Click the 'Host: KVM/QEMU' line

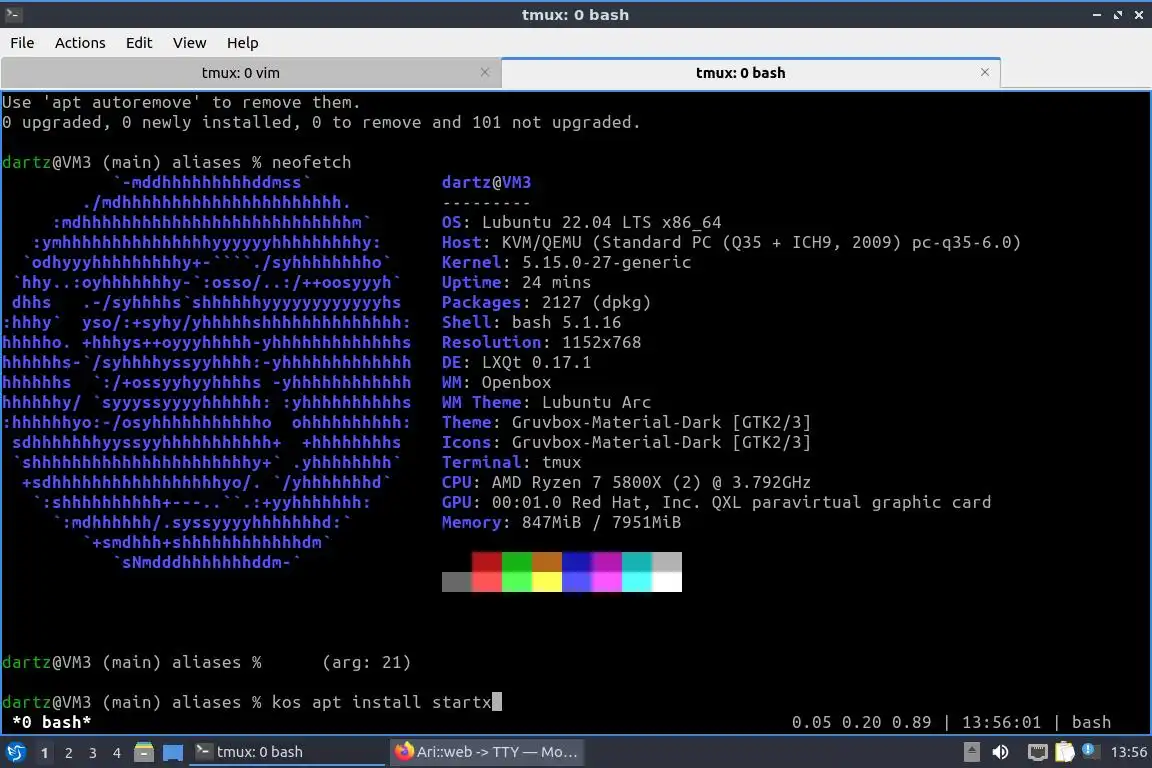[x=731, y=243]
